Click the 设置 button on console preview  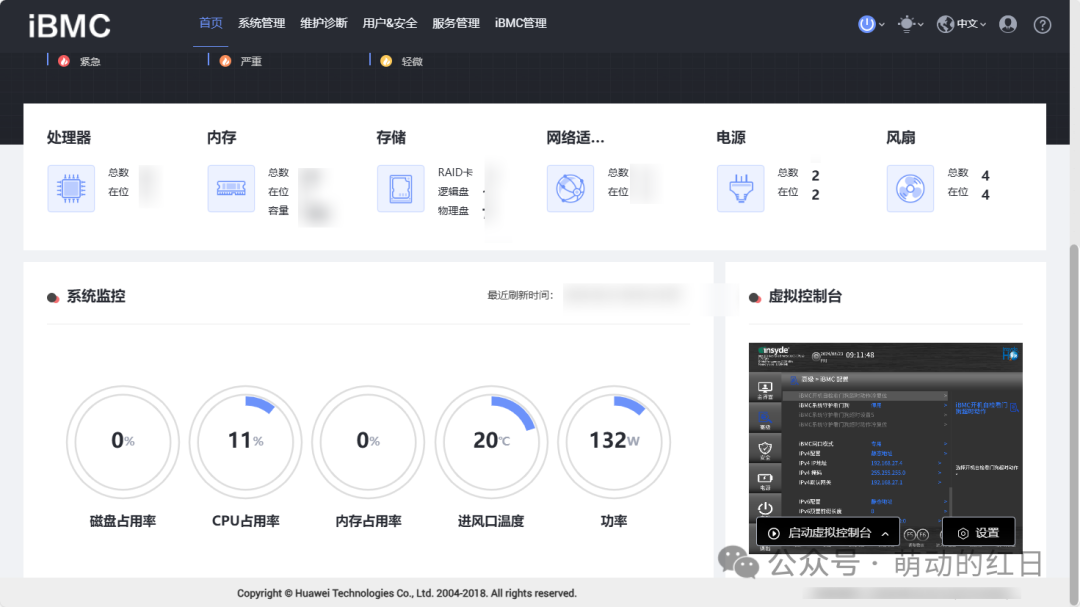[x=978, y=533]
